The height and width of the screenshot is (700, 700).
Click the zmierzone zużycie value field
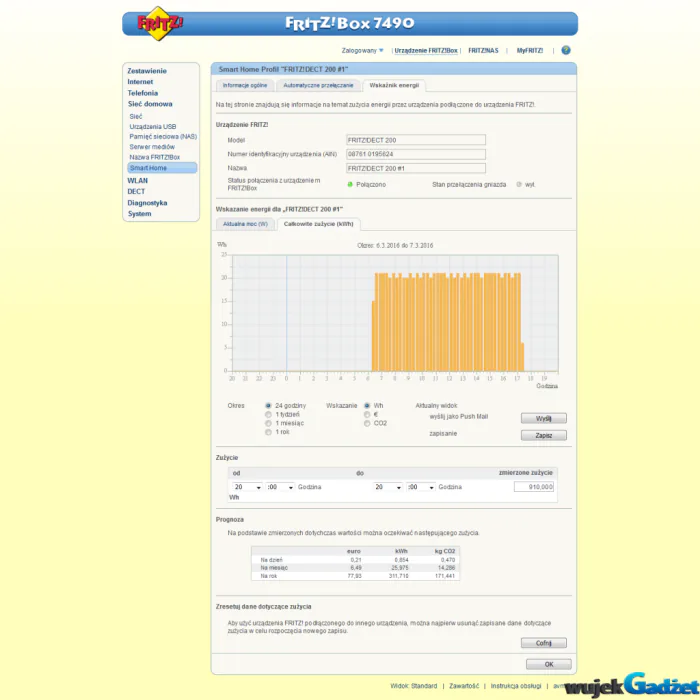tap(534, 487)
